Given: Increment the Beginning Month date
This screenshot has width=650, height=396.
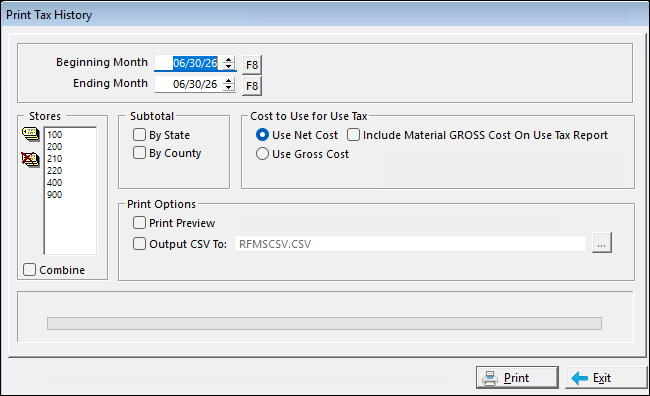Looking at the screenshot, I should (x=228, y=60).
